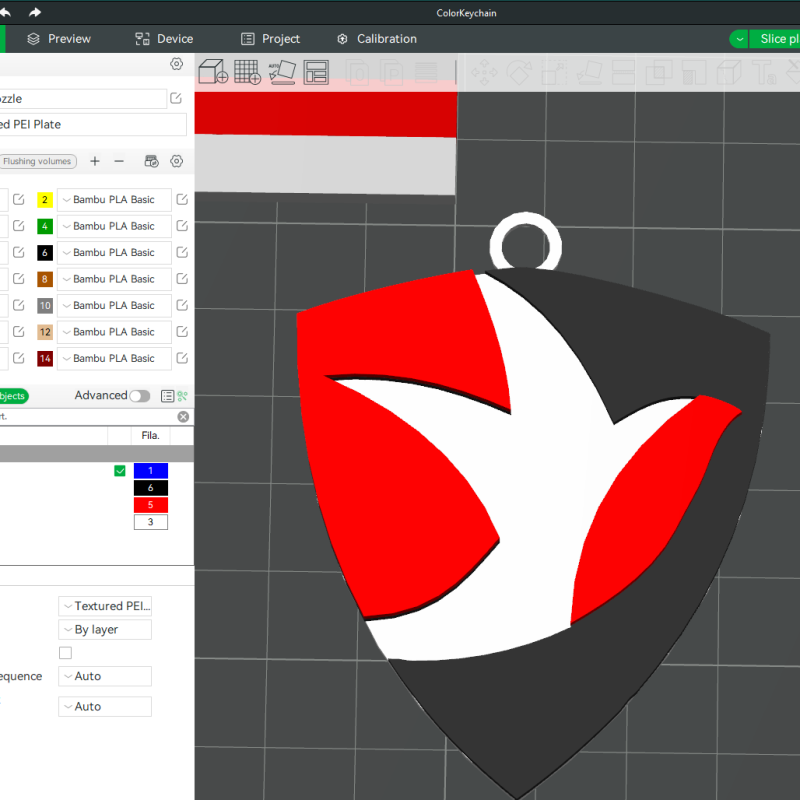Edit filament 2 preset icon
Viewport: 800px width, 800px height.
pyautogui.click(x=182, y=199)
